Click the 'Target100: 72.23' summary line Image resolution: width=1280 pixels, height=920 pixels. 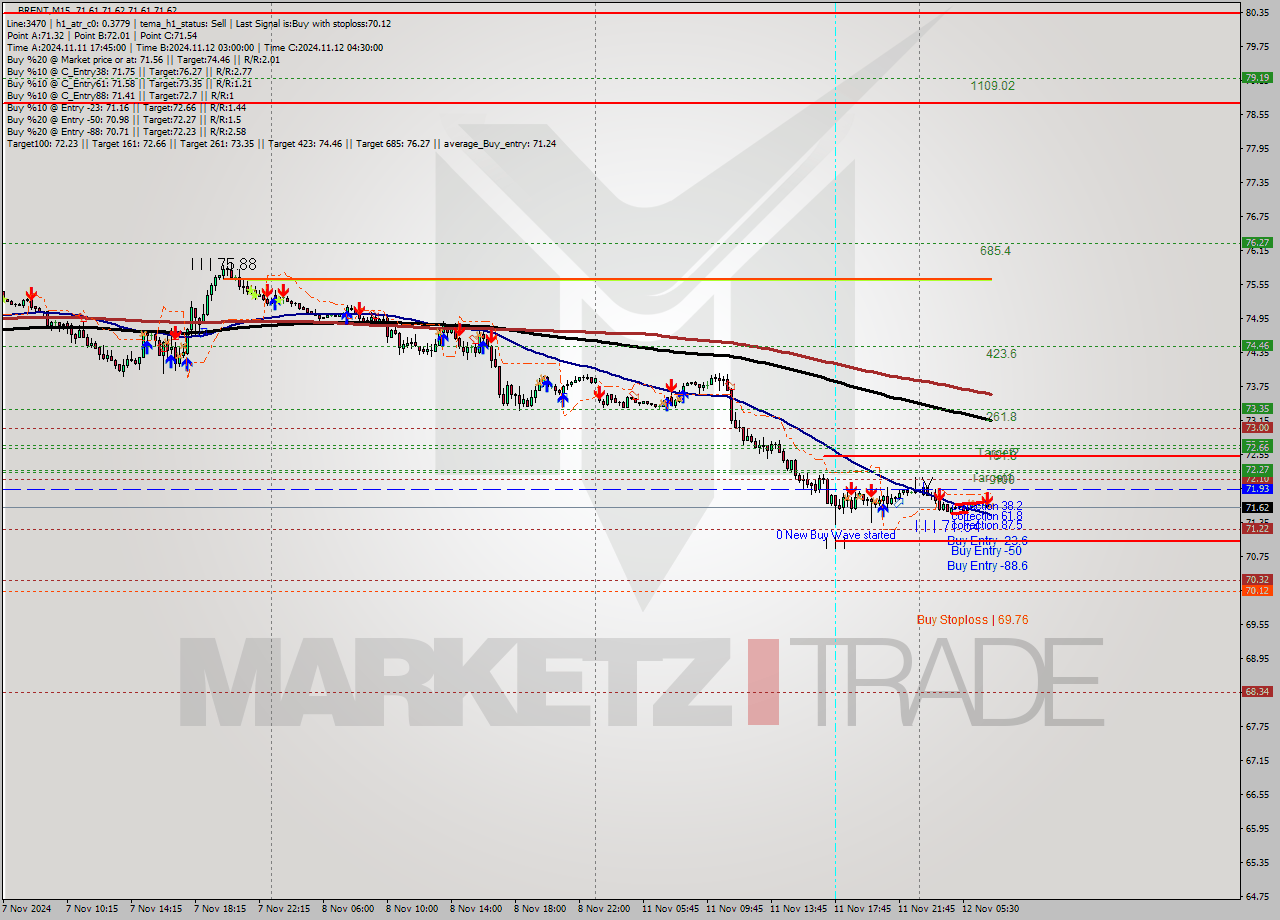[281, 143]
